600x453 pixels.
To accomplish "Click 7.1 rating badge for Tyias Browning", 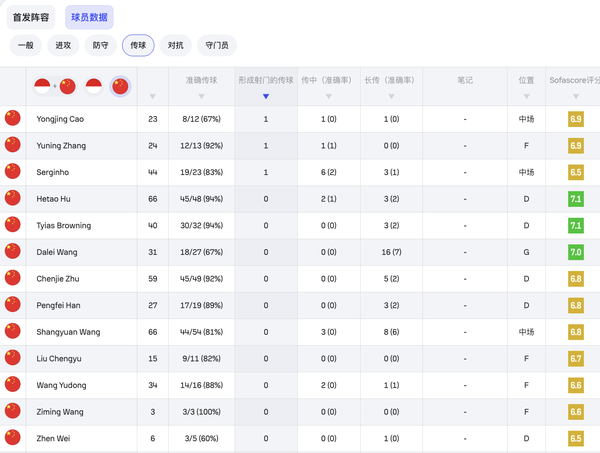I will (576, 225).
